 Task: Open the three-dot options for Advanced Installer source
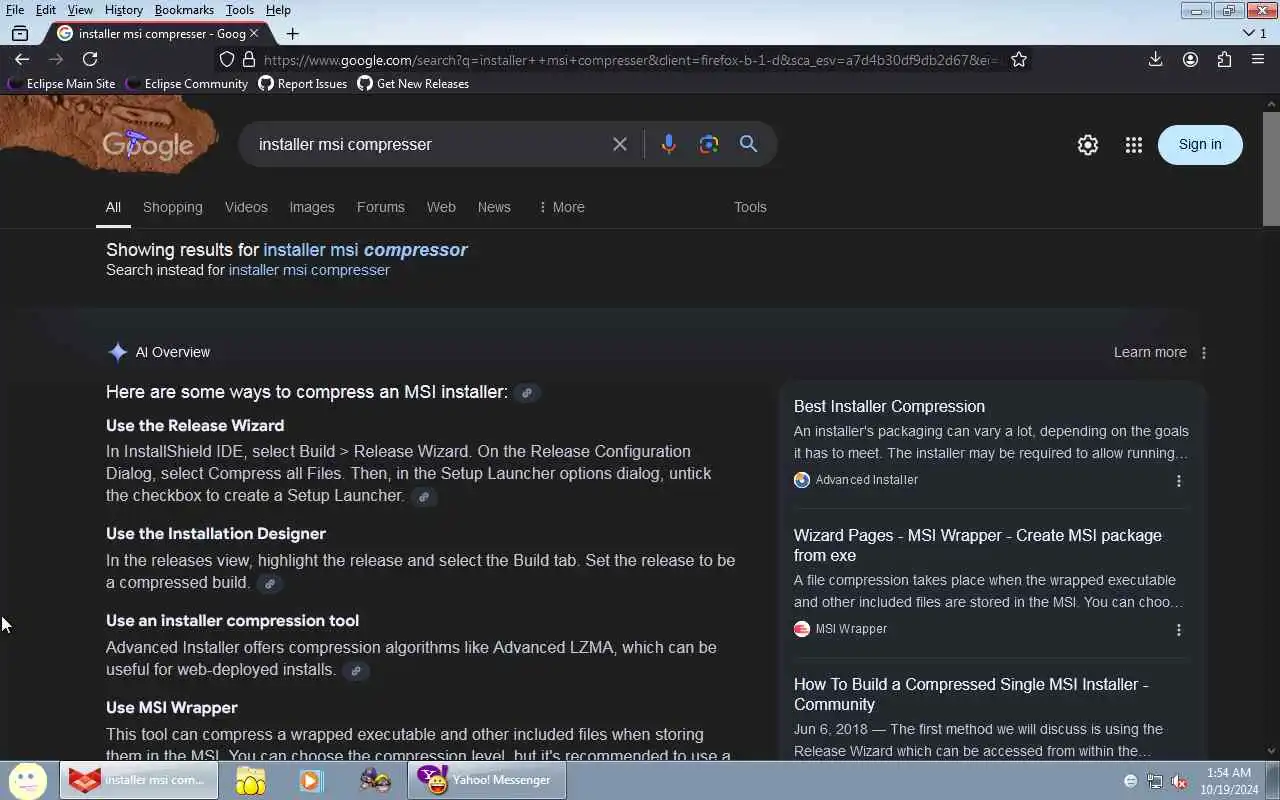[x=1179, y=481]
